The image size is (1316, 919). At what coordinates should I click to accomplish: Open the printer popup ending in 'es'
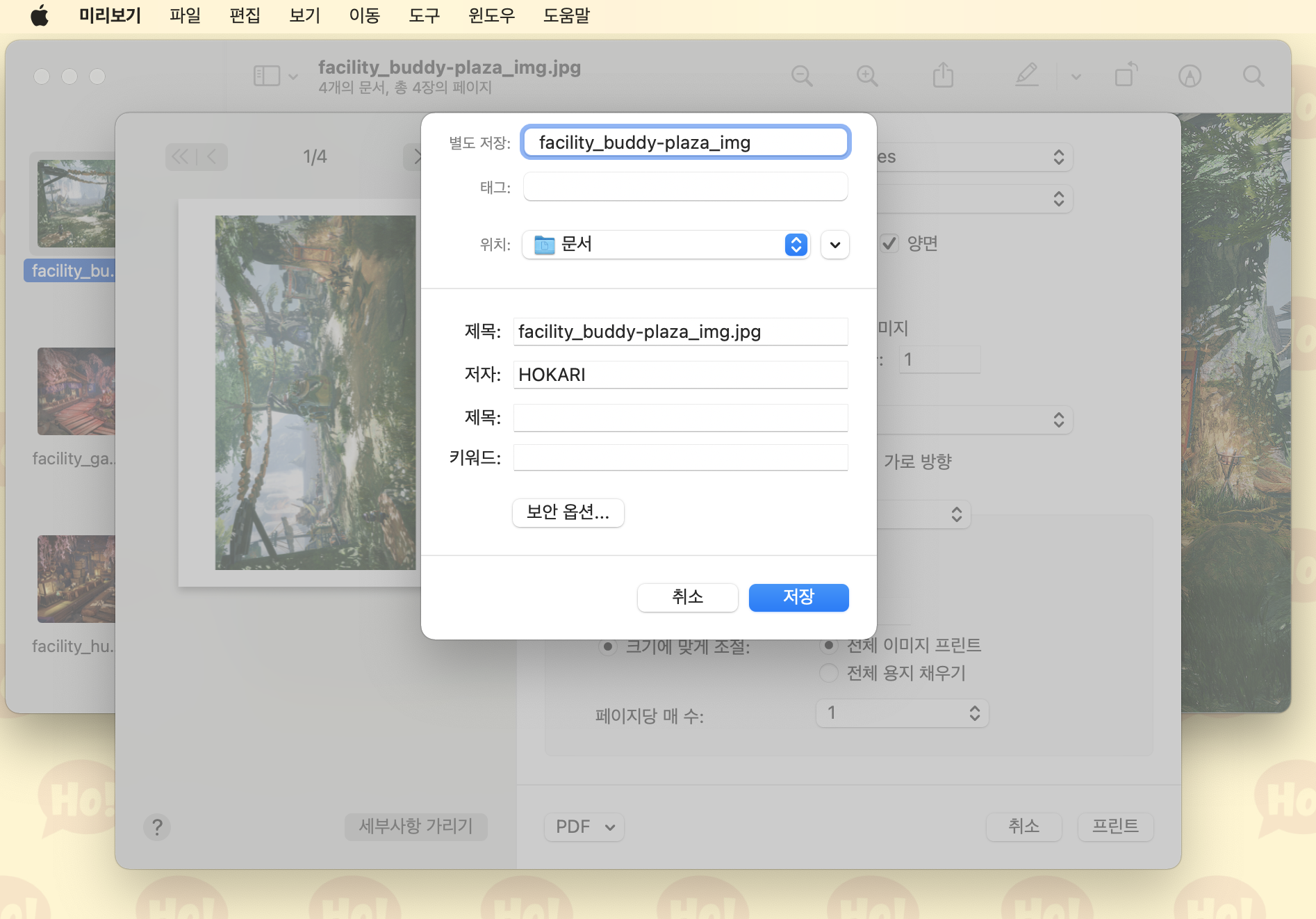click(974, 157)
